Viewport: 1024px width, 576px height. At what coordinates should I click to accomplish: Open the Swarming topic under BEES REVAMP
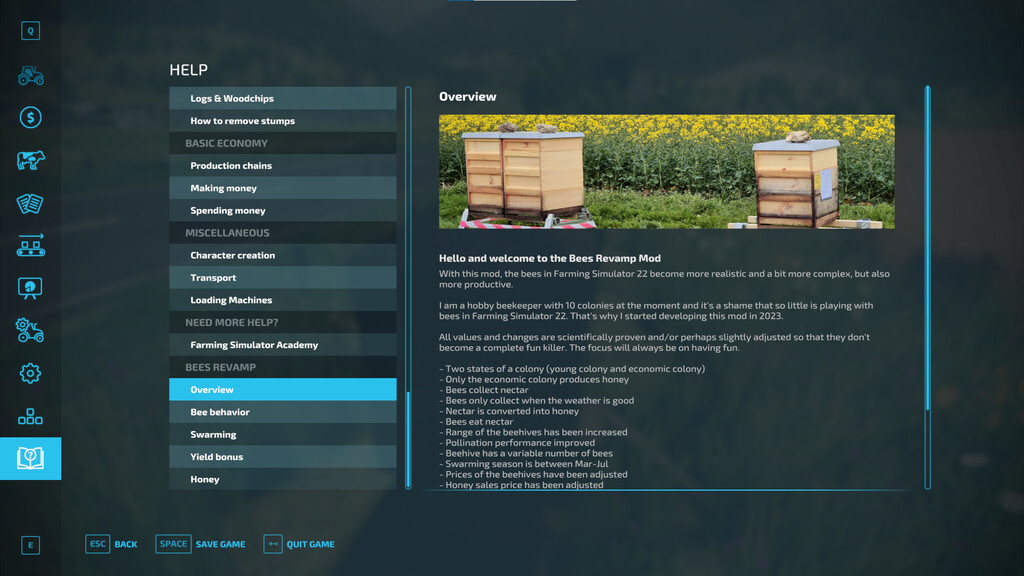coord(282,434)
